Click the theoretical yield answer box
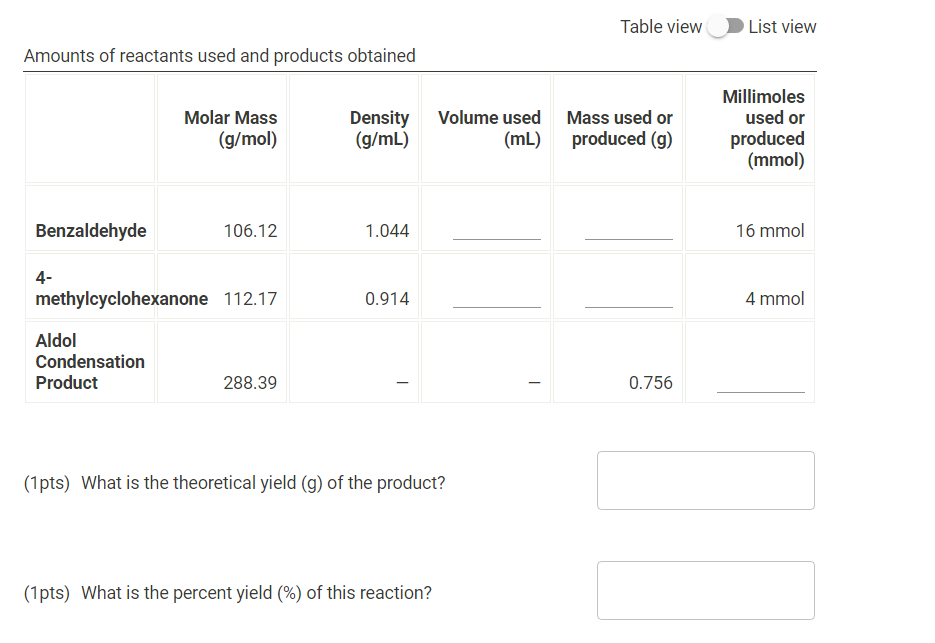 (705, 480)
